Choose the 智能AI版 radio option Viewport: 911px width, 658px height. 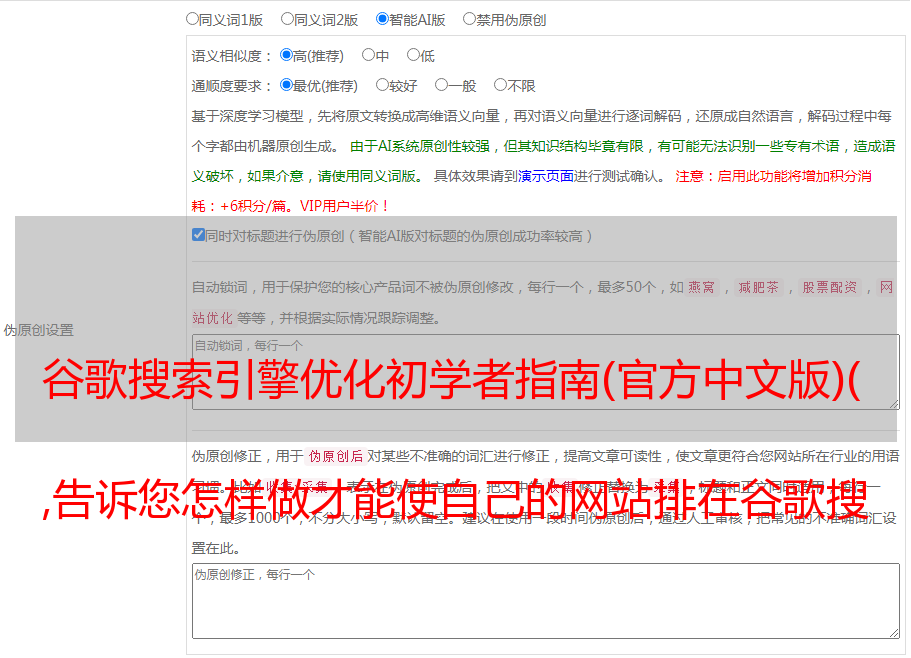pyautogui.click(x=382, y=19)
